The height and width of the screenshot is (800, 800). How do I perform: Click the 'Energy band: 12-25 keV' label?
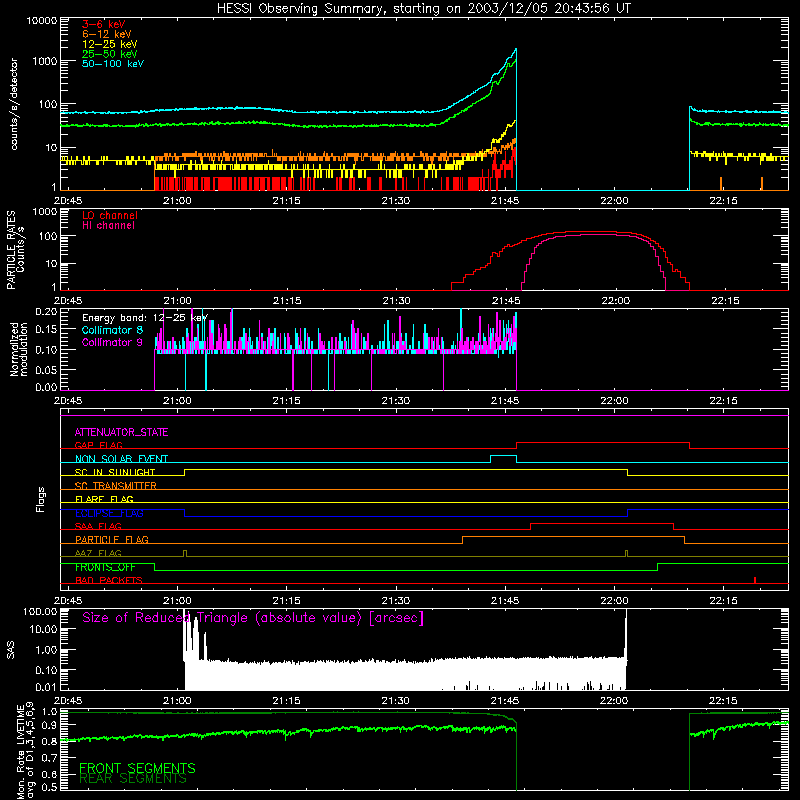(145, 318)
